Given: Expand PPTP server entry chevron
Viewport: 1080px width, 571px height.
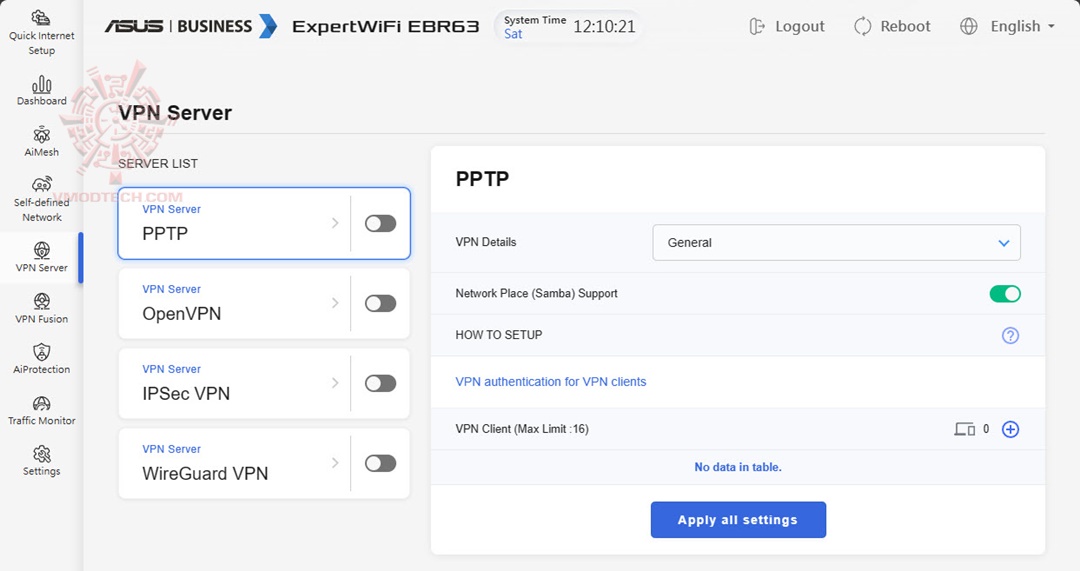Looking at the screenshot, I should click(x=335, y=223).
